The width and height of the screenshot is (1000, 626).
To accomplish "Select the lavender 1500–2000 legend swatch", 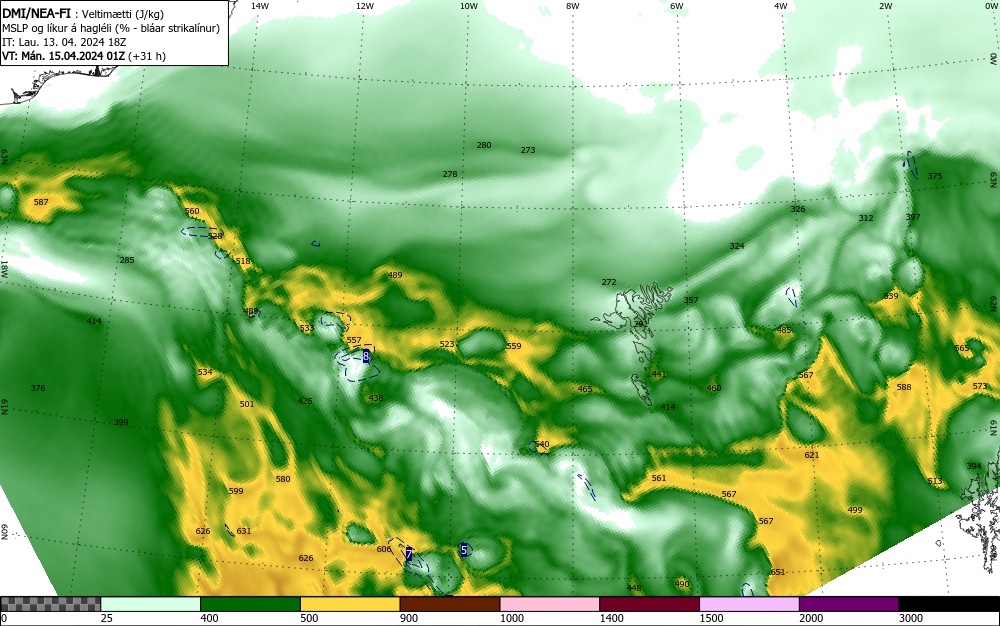I will click(749, 604).
